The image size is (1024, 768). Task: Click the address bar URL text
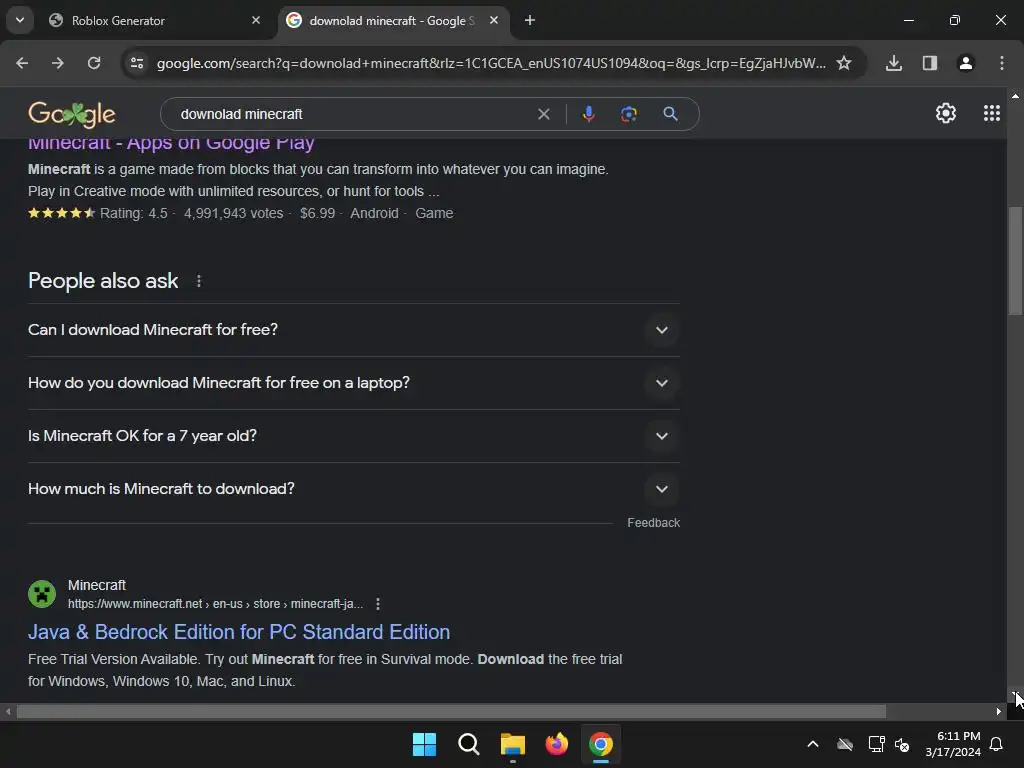click(x=491, y=63)
